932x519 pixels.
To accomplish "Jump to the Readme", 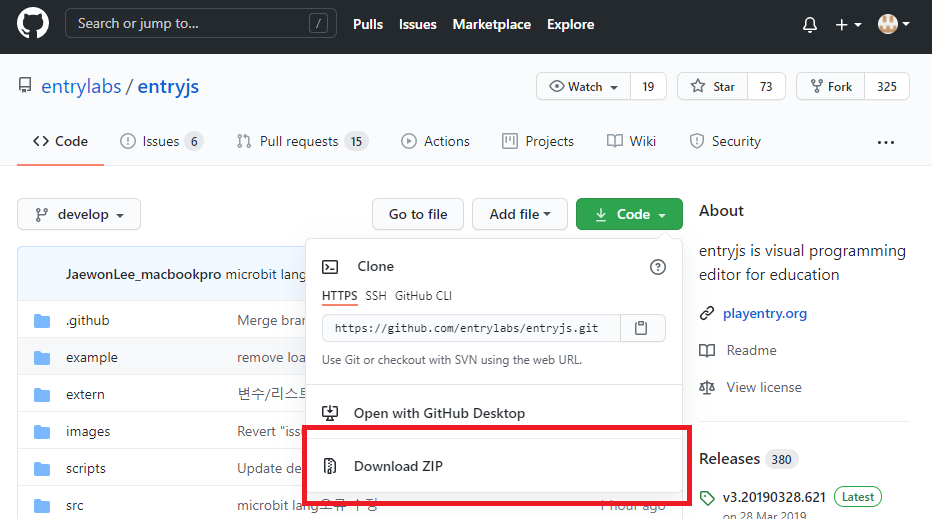I will (x=751, y=350).
